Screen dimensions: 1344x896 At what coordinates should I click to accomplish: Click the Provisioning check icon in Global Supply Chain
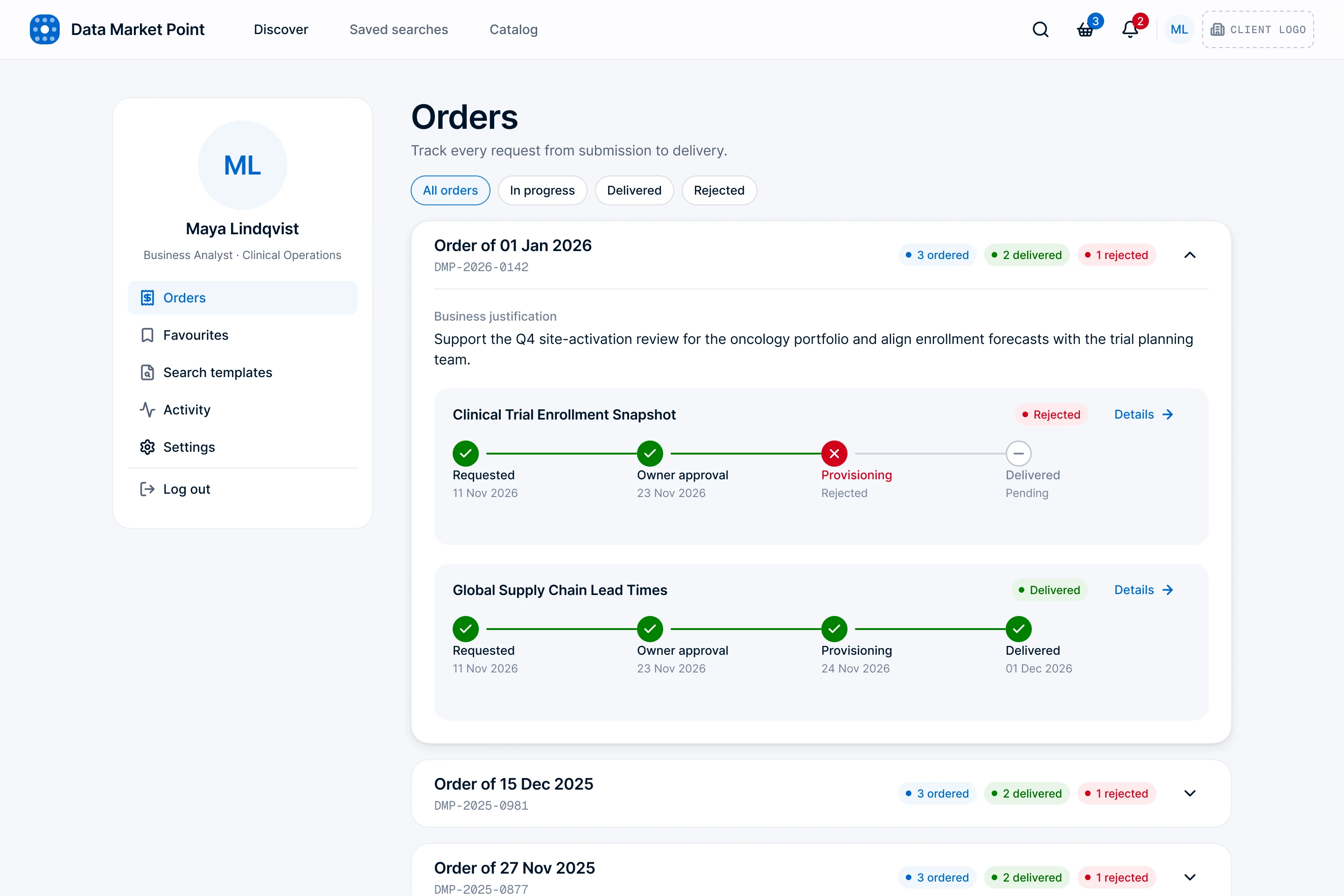pyautogui.click(x=834, y=629)
